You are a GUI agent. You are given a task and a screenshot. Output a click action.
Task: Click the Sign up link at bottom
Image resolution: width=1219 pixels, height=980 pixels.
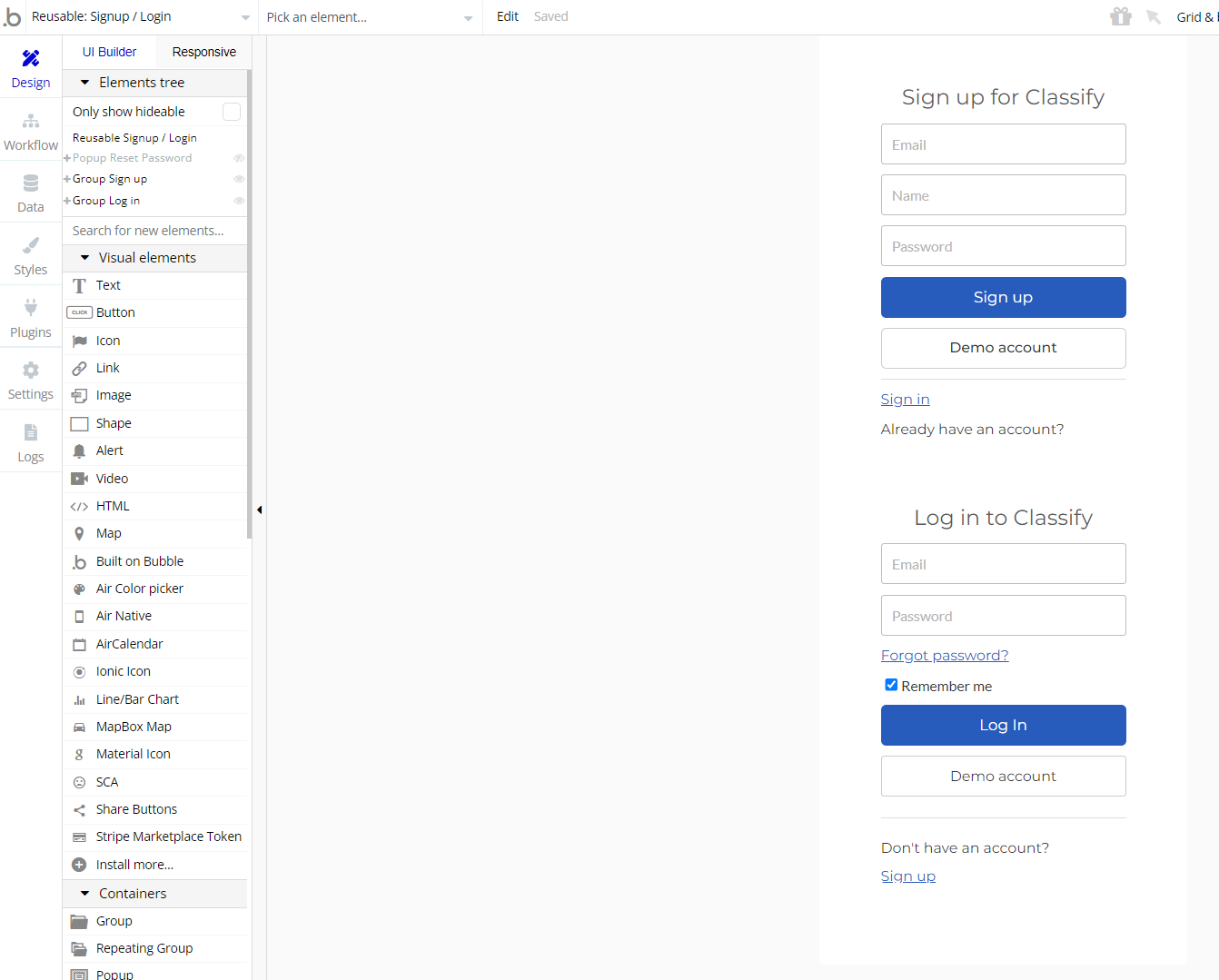click(907, 876)
